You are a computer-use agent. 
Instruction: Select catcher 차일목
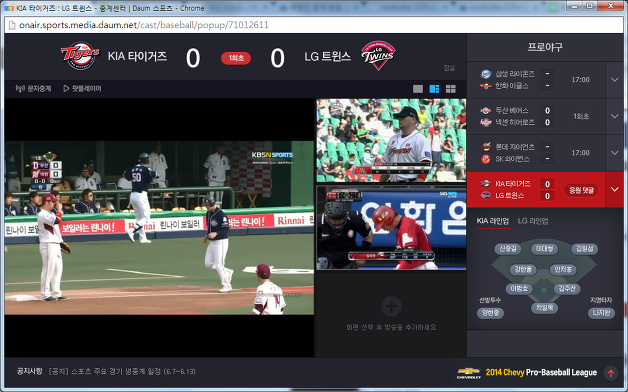tap(544, 308)
